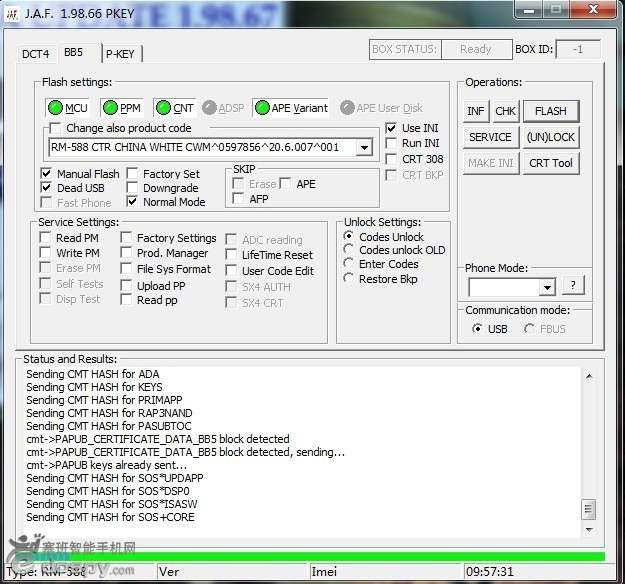Open the product code dropdown list
Screen dimensions: 625x584
tap(364, 147)
